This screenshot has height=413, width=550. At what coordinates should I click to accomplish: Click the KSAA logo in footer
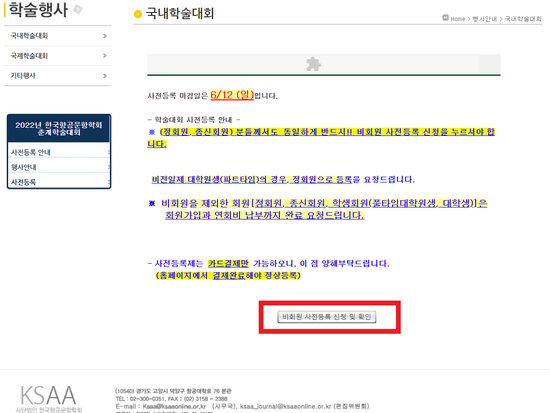click(48, 398)
